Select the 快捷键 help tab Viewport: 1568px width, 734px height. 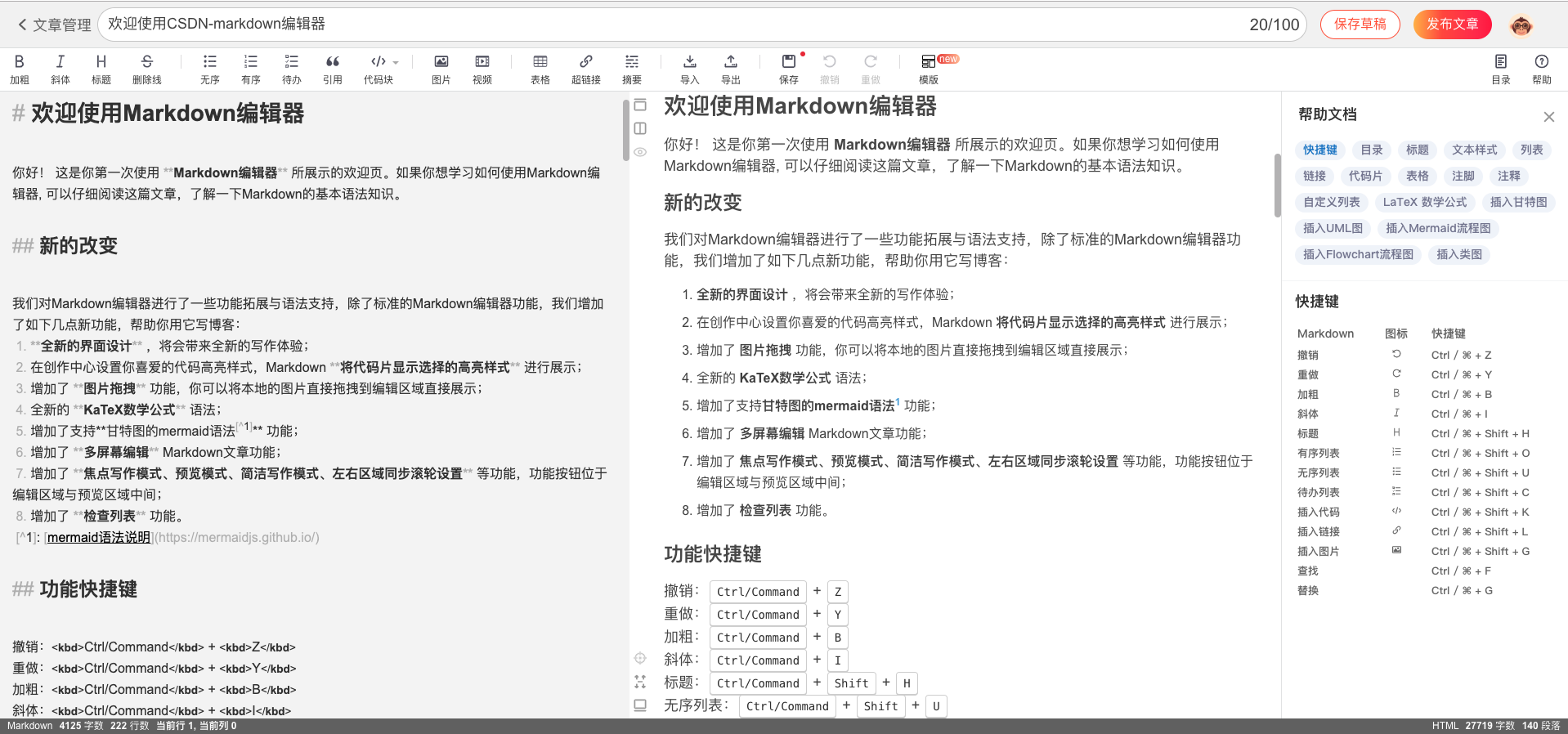pos(1320,150)
